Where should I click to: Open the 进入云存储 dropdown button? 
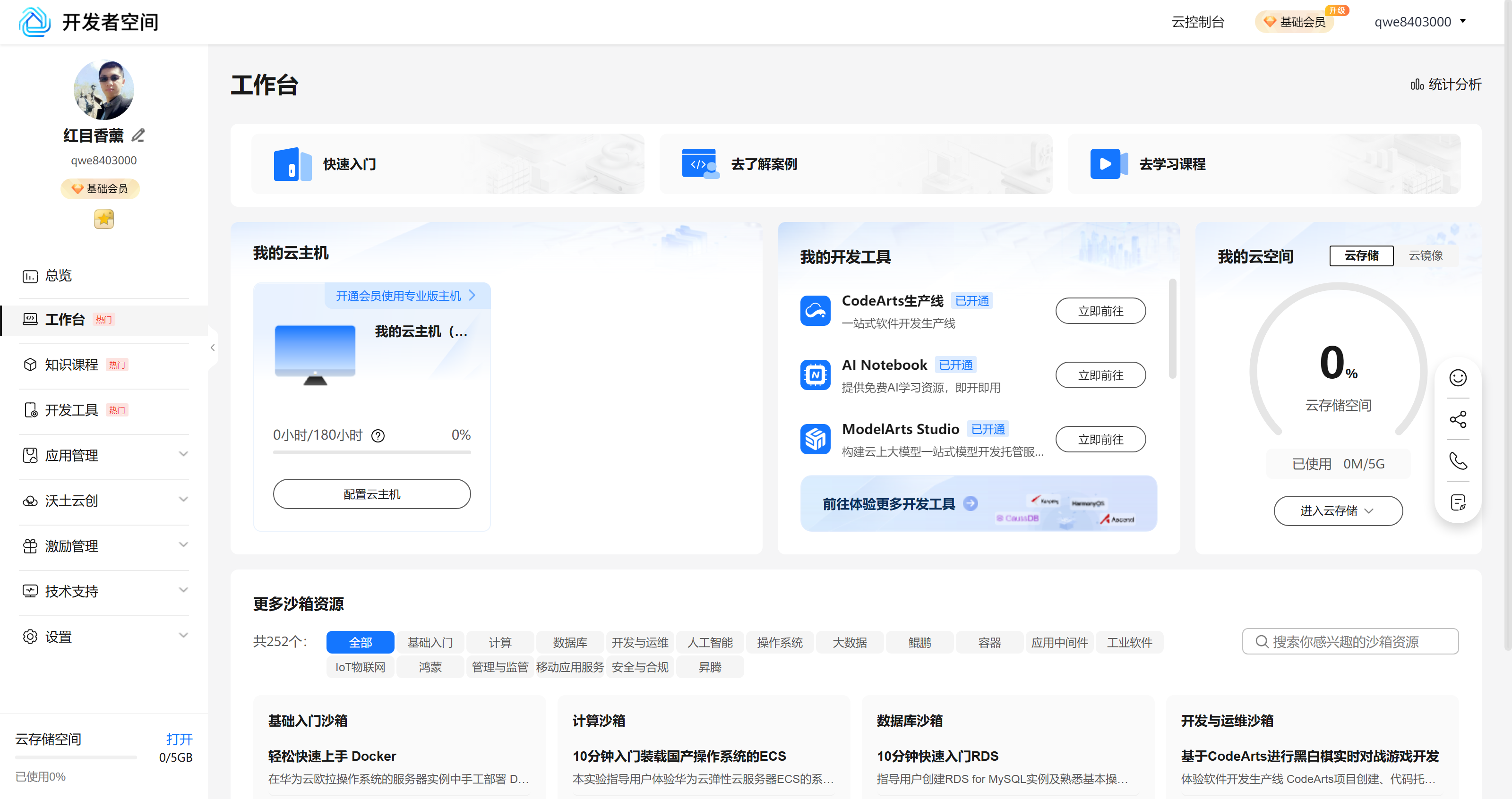click(x=1338, y=511)
